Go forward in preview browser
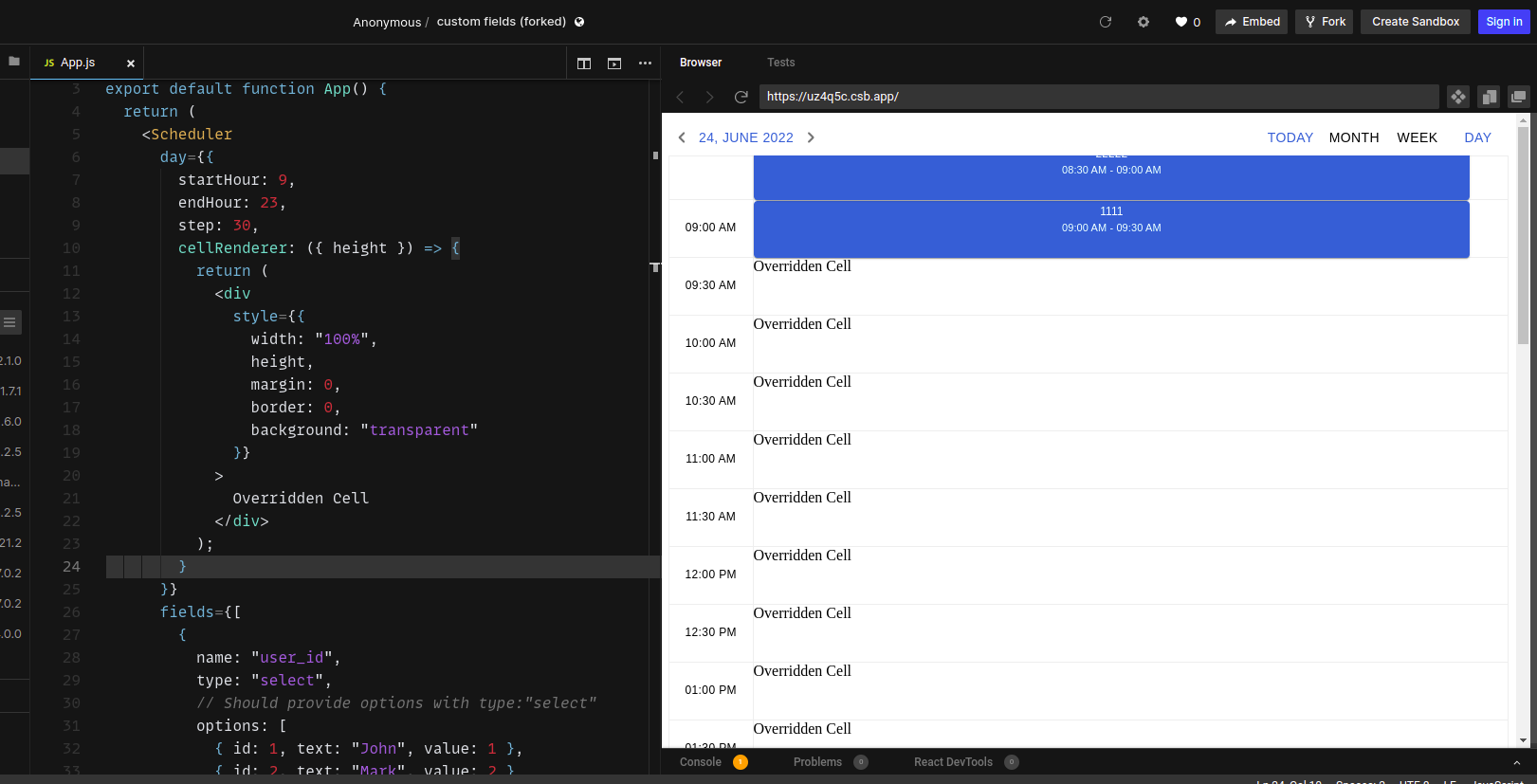 click(709, 97)
